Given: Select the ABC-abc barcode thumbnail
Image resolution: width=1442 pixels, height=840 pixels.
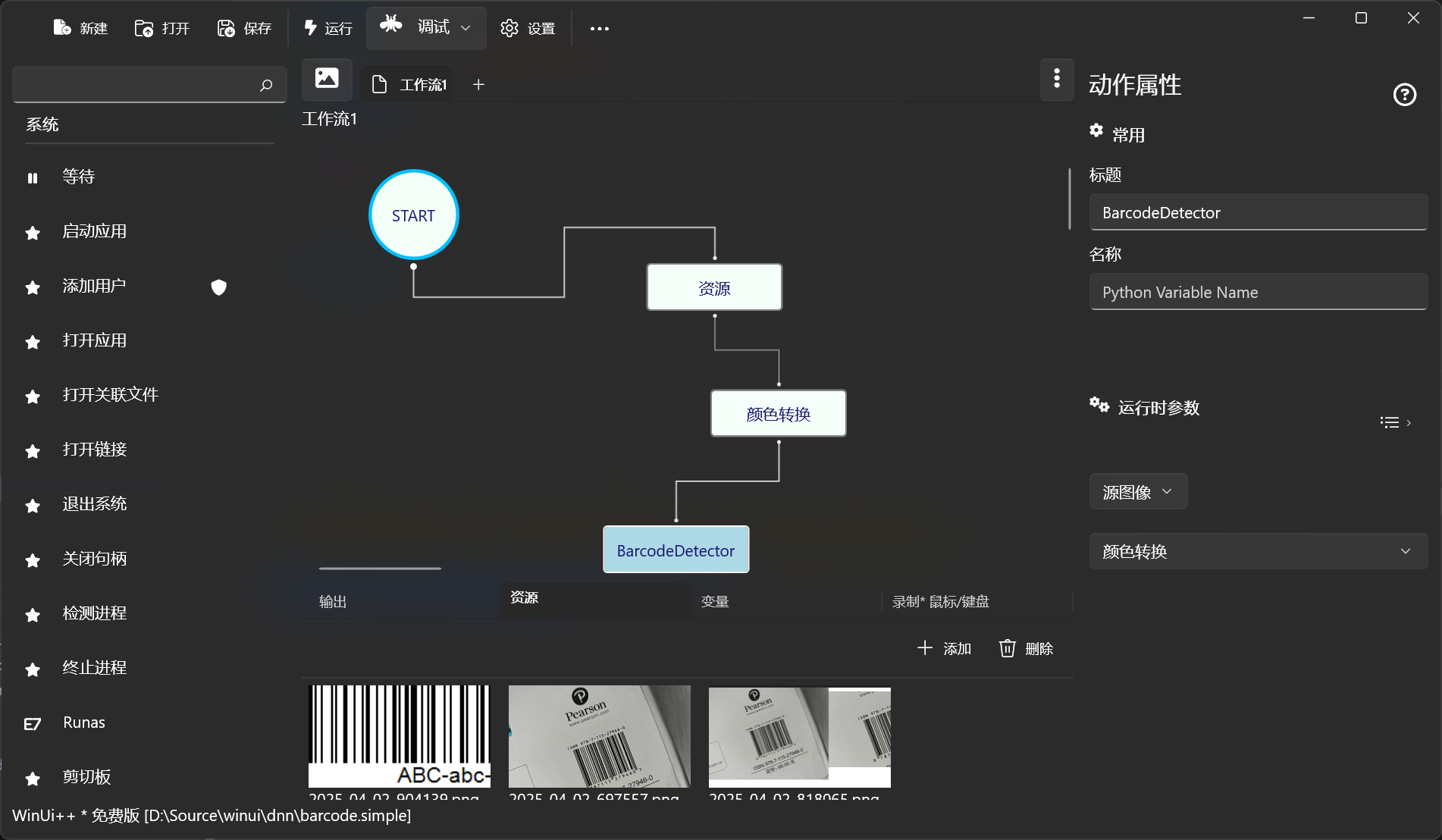Looking at the screenshot, I should [399, 736].
